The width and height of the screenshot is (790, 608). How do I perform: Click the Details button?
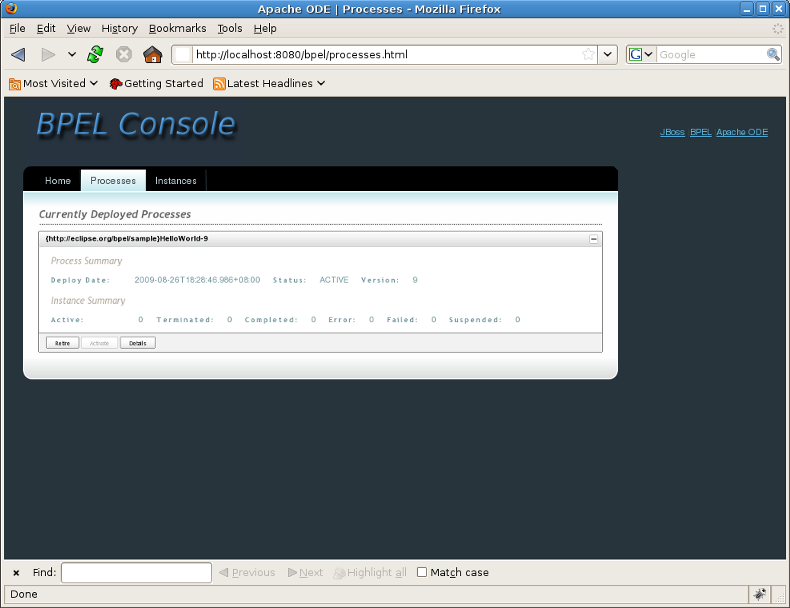point(138,343)
